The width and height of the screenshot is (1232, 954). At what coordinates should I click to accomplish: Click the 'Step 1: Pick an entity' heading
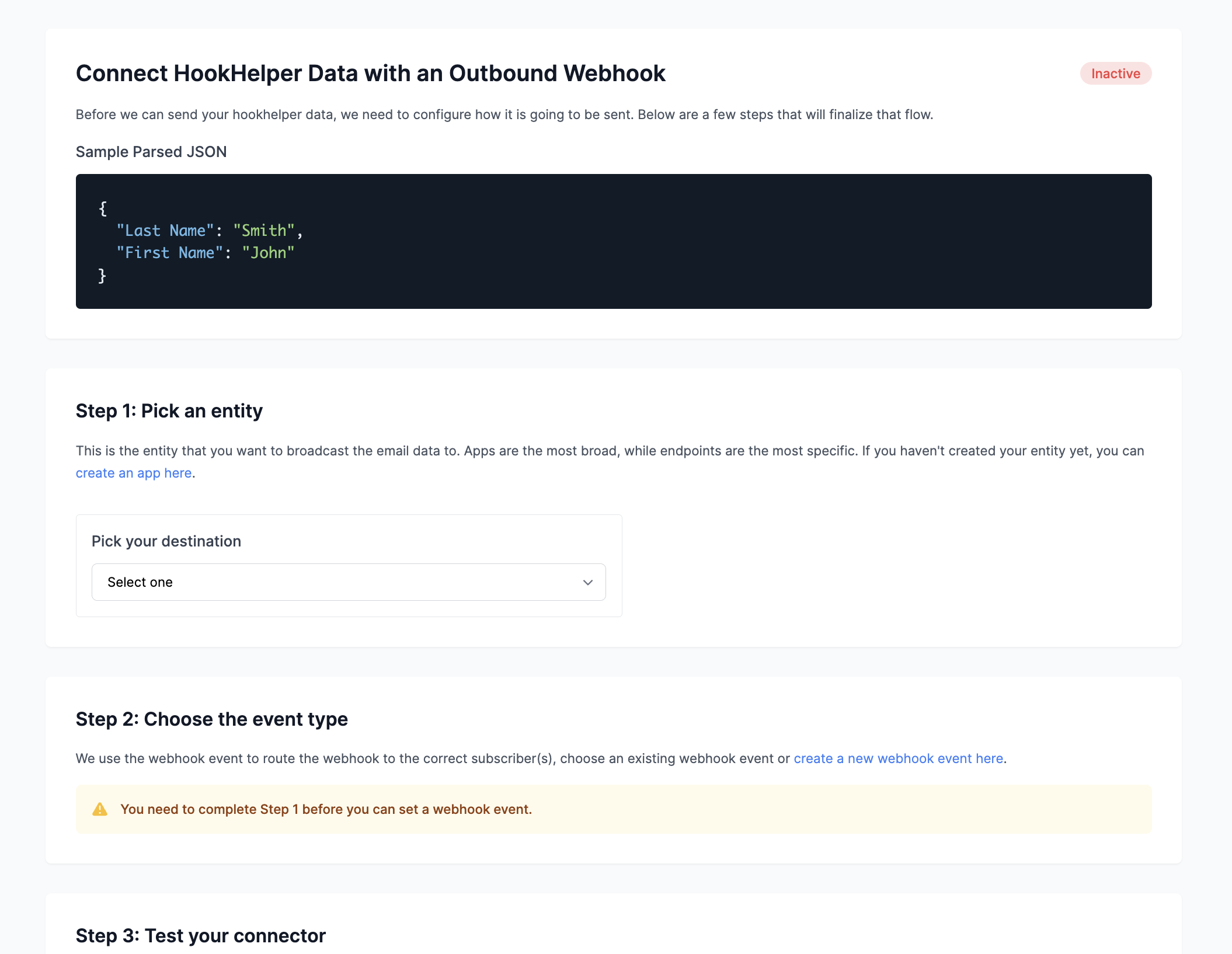coord(169,411)
